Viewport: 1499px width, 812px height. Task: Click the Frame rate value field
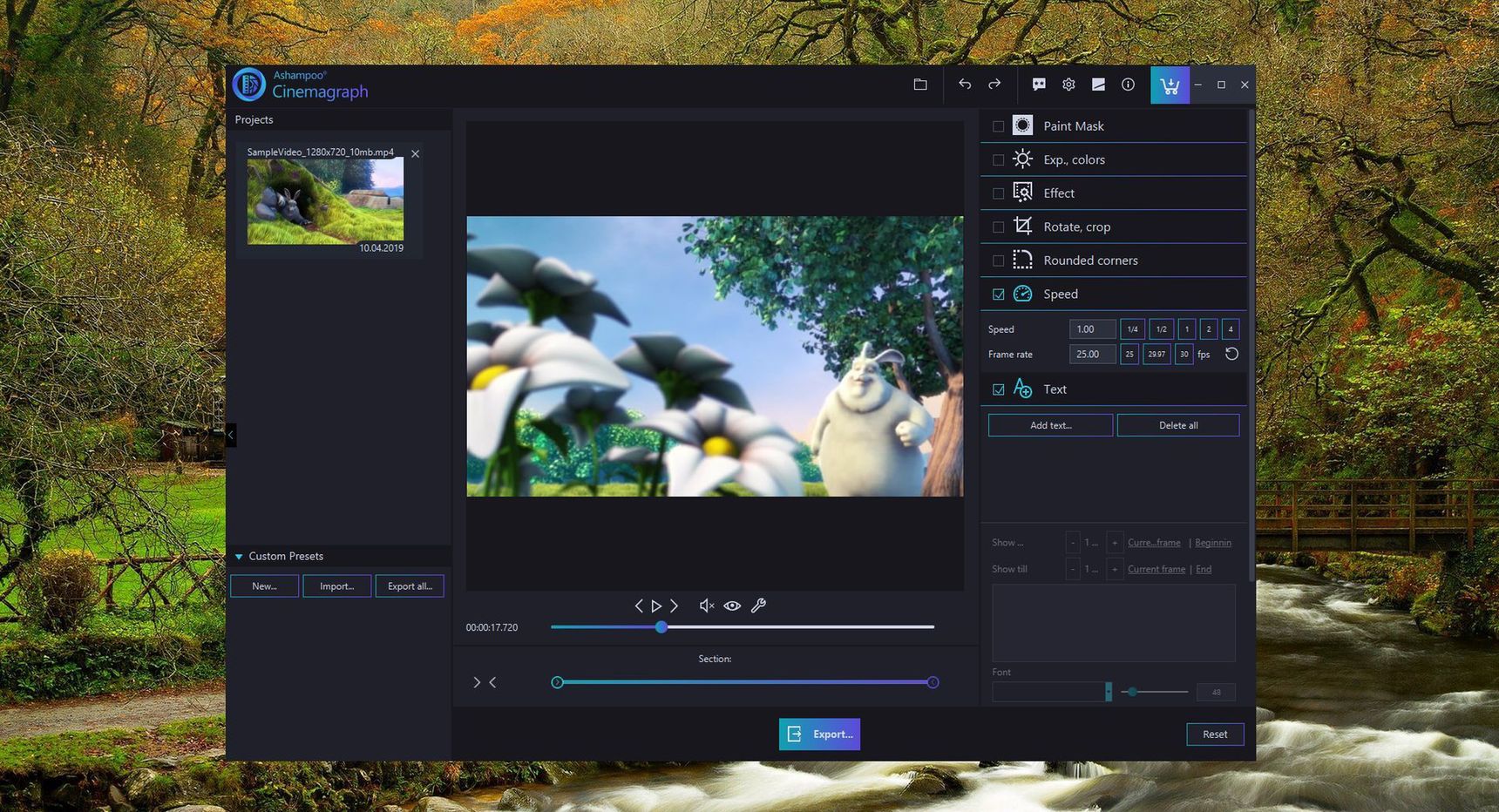[x=1093, y=355]
